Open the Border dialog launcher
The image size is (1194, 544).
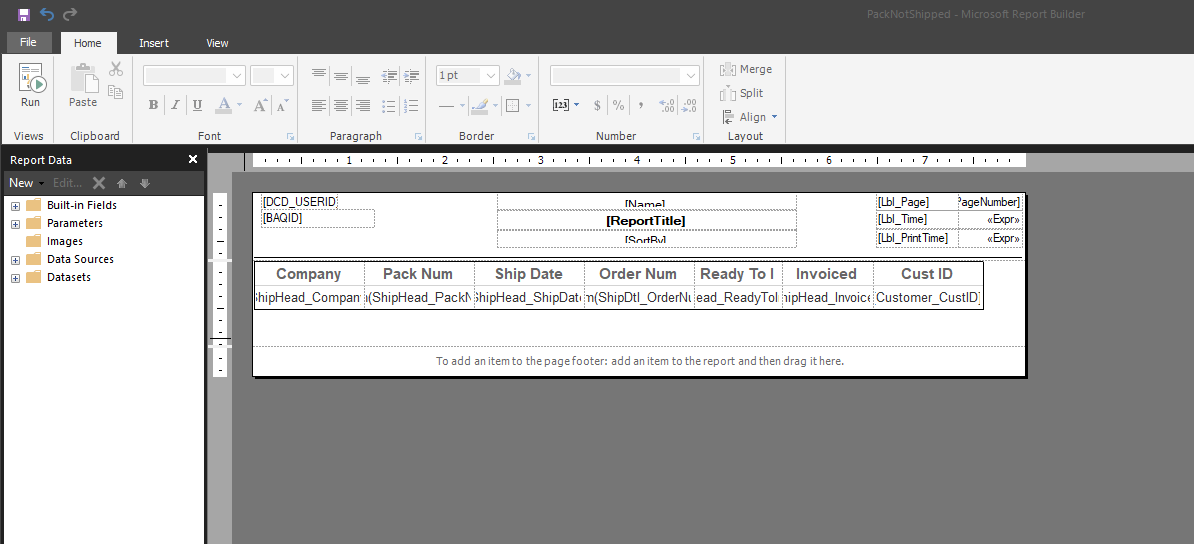point(531,136)
